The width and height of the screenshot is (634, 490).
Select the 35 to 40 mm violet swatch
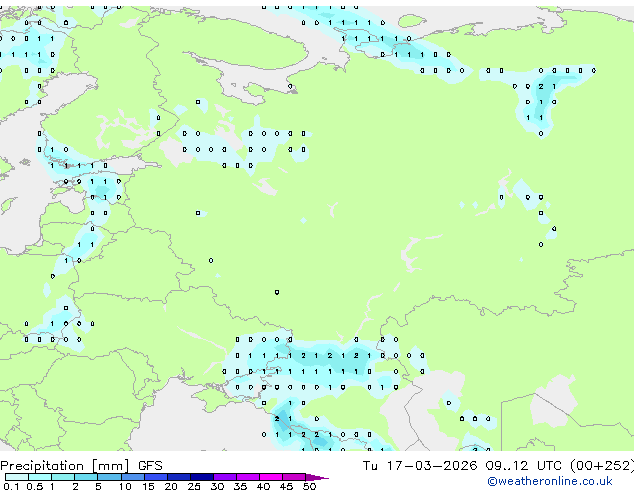coord(248,477)
